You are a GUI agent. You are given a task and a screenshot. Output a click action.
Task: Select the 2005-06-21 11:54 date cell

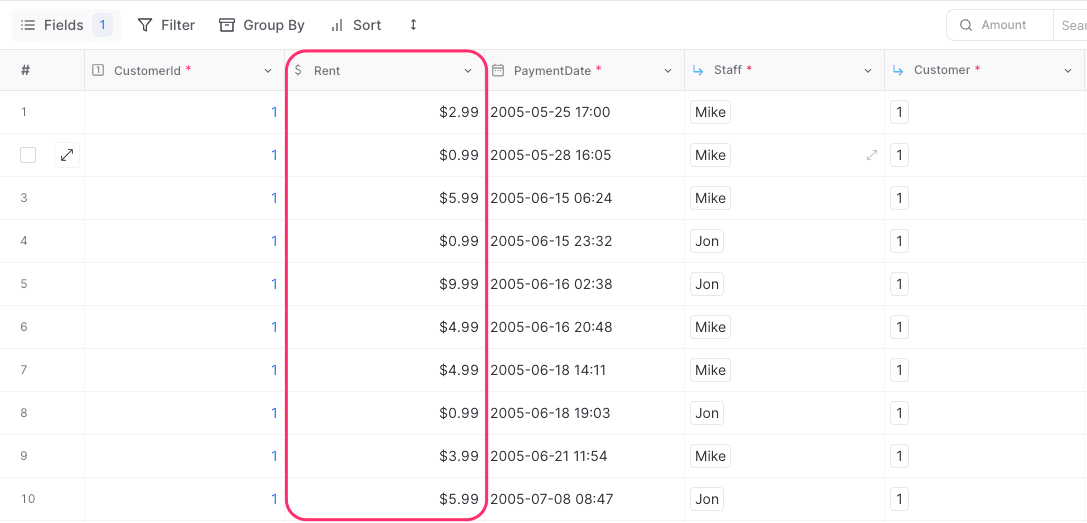point(584,456)
